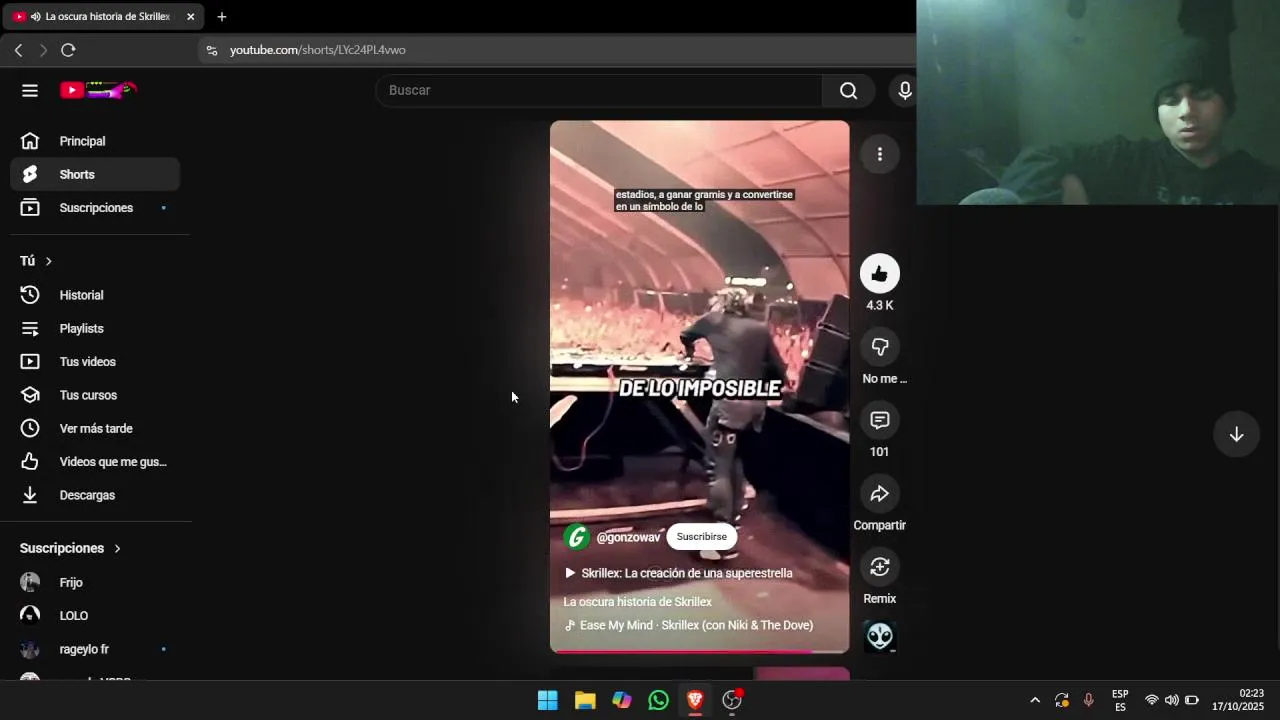Open @gonzowav channel link
This screenshot has height=720, width=1280.
(x=628, y=537)
